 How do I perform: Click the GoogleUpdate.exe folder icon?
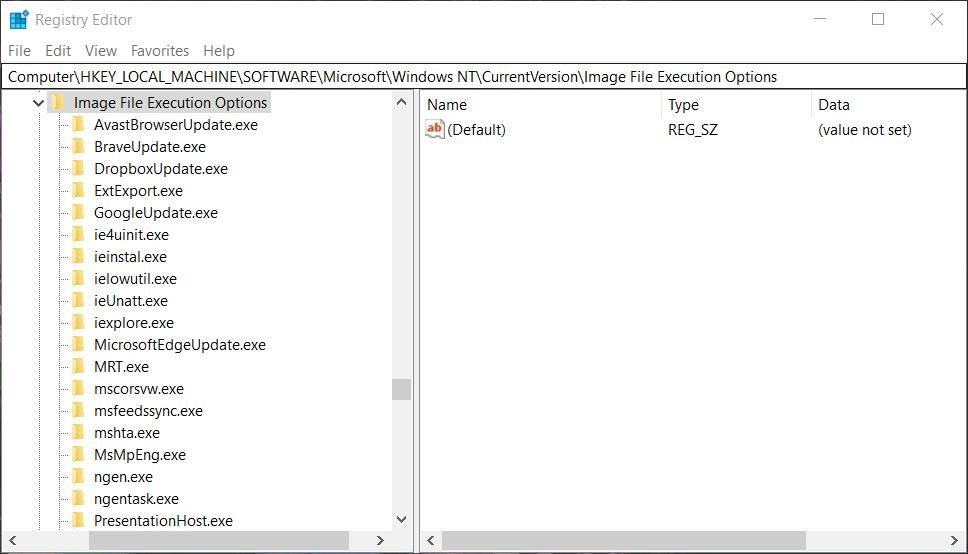(78, 213)
